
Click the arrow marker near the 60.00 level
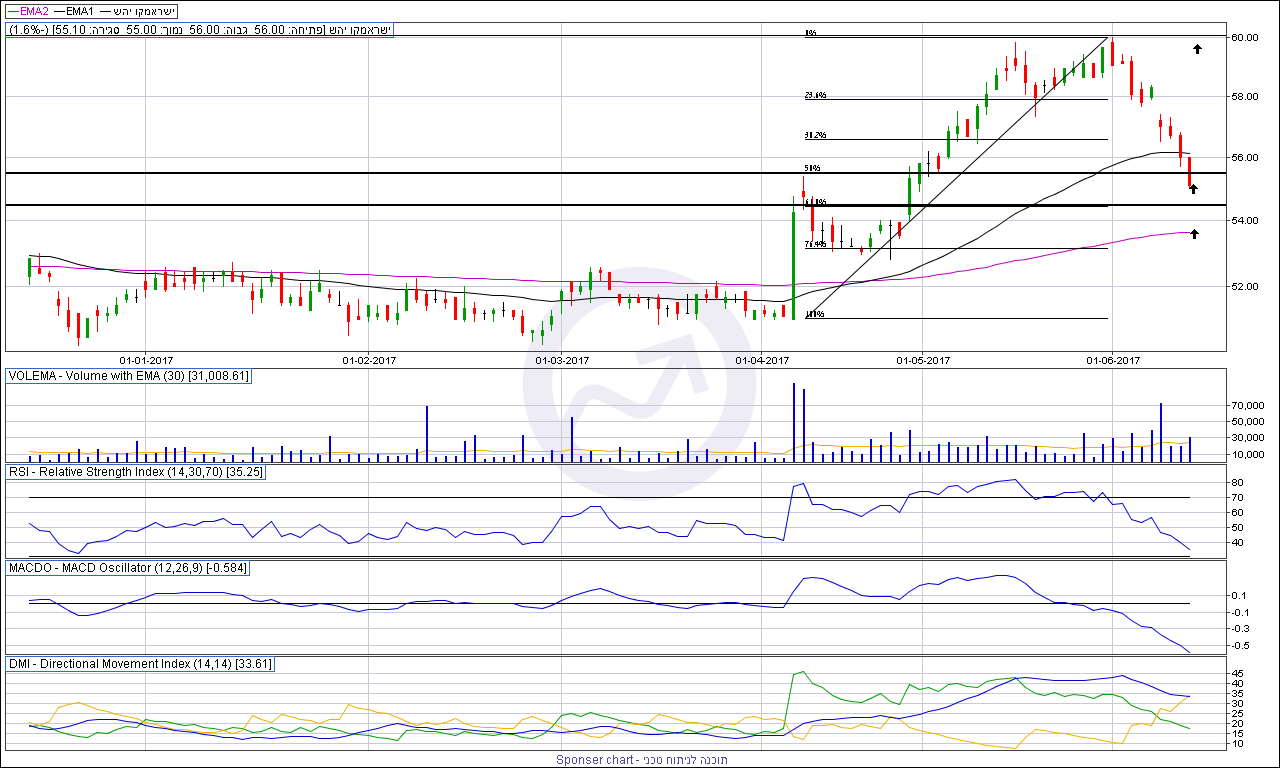pos(1196,48)
